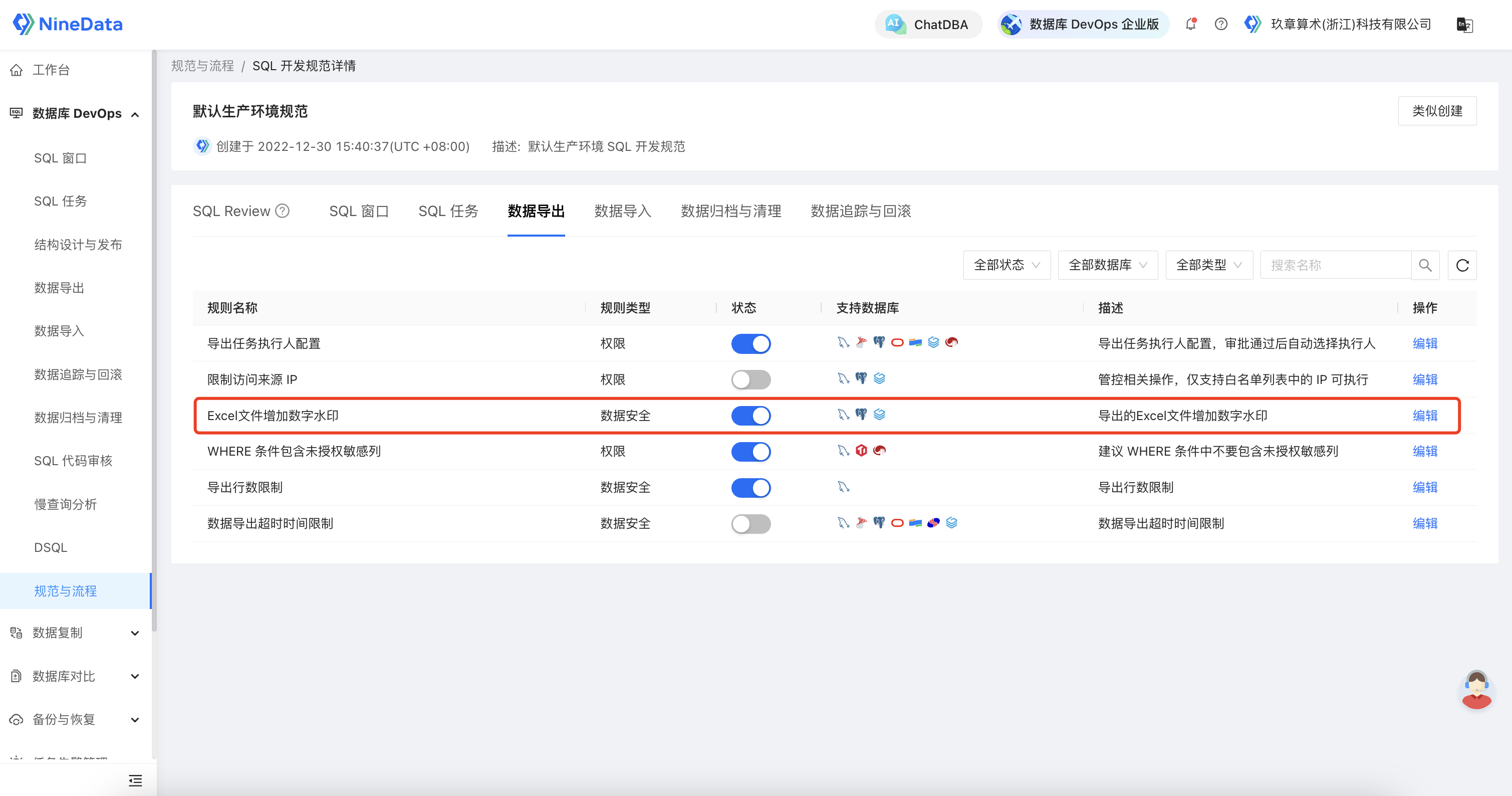
Task: Enable 数据导出超时时间限制 switch
Action: [x=750, y=523]
